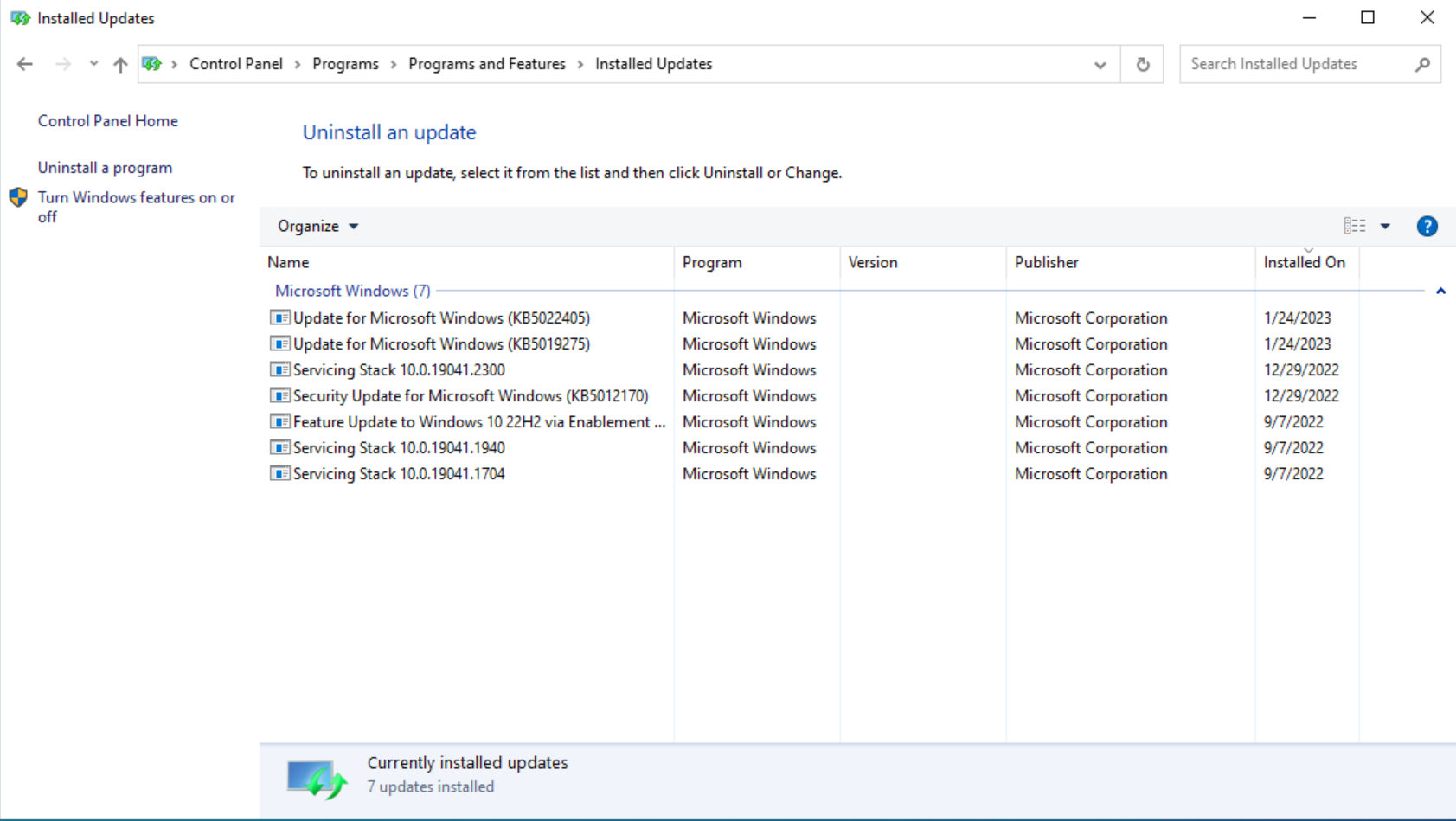
Task: Open the address bar history dropdown
Action: click(1100, 63)
